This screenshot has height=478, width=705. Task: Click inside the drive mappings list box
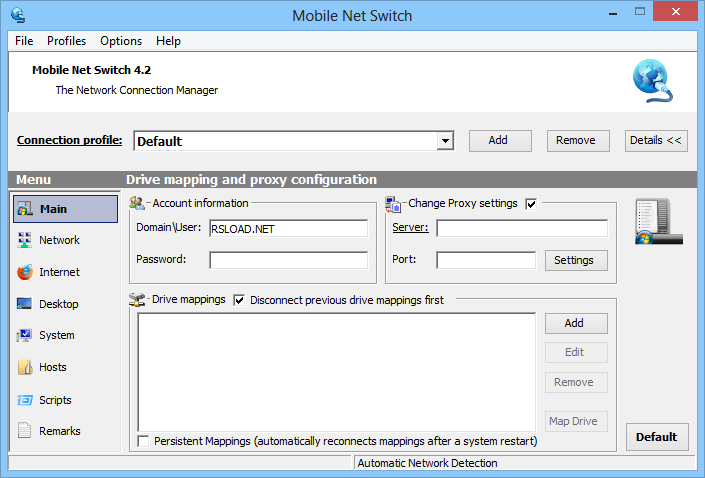(x=336, y=372)
